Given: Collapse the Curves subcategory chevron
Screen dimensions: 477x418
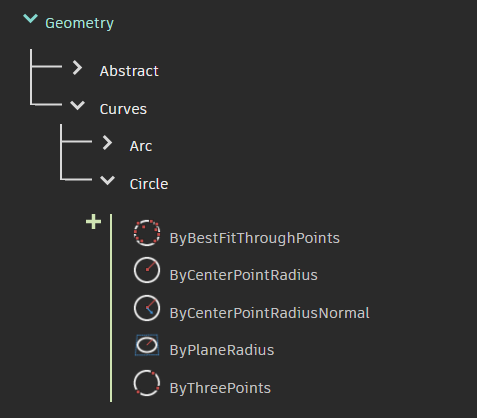Looking at the screenshot, I should click(x=78, y=105).
